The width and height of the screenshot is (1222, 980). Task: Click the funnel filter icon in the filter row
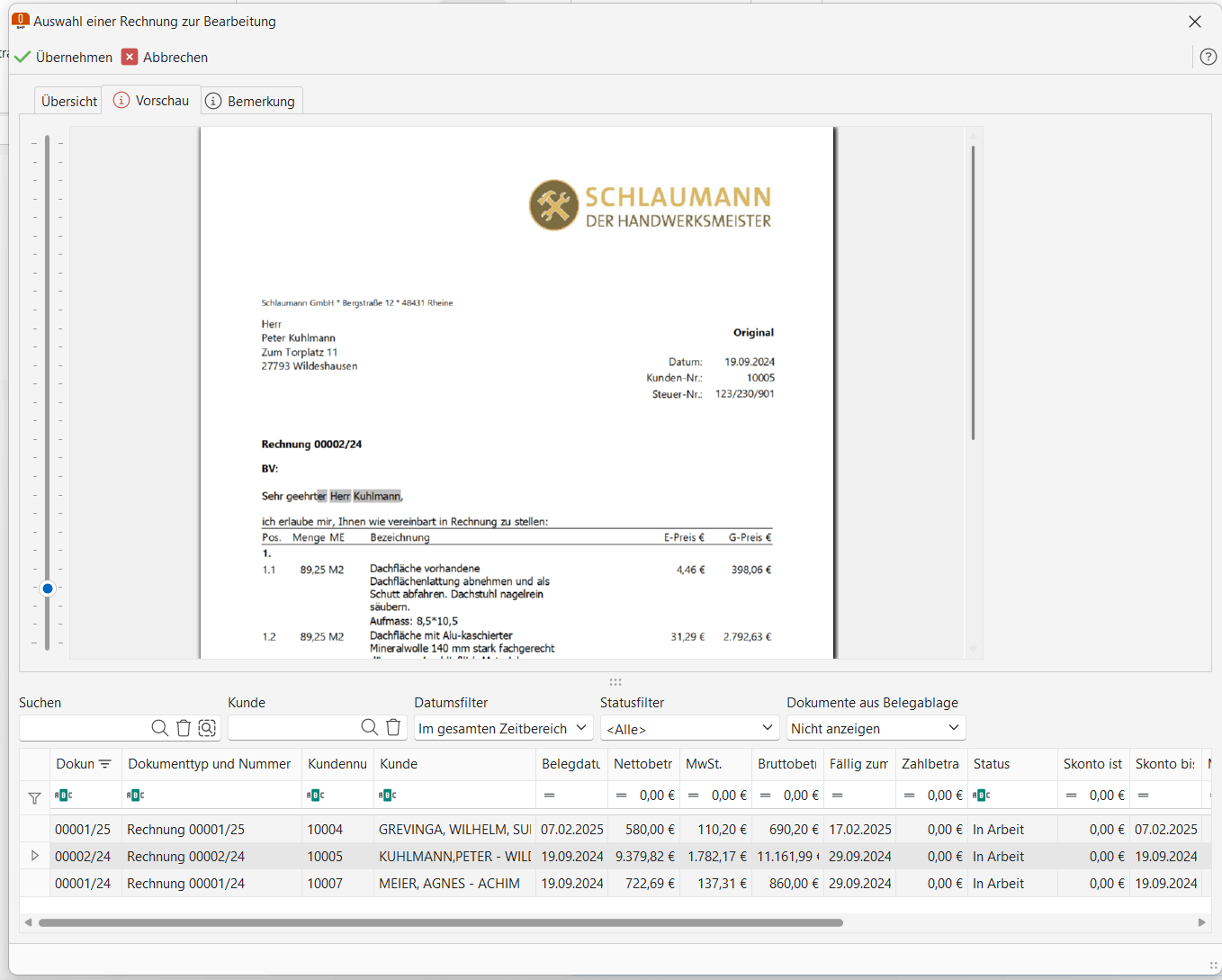coord(34,797)
